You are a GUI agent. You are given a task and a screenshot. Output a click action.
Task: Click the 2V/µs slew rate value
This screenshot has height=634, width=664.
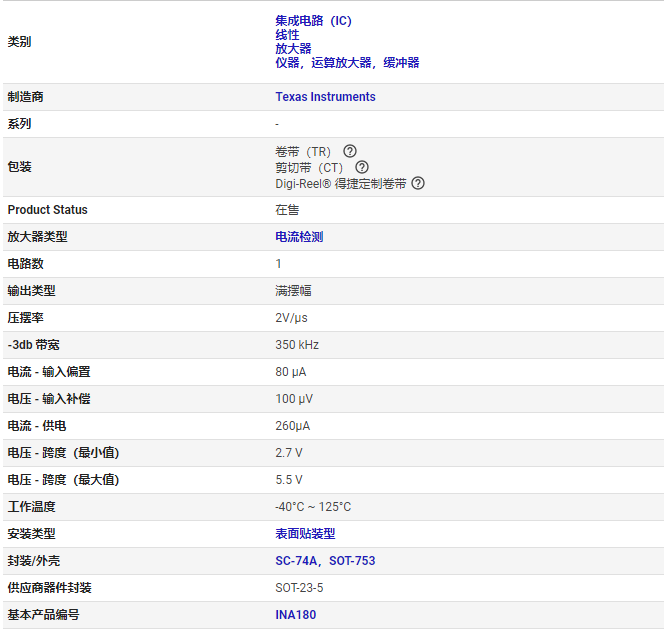point(291,318)
